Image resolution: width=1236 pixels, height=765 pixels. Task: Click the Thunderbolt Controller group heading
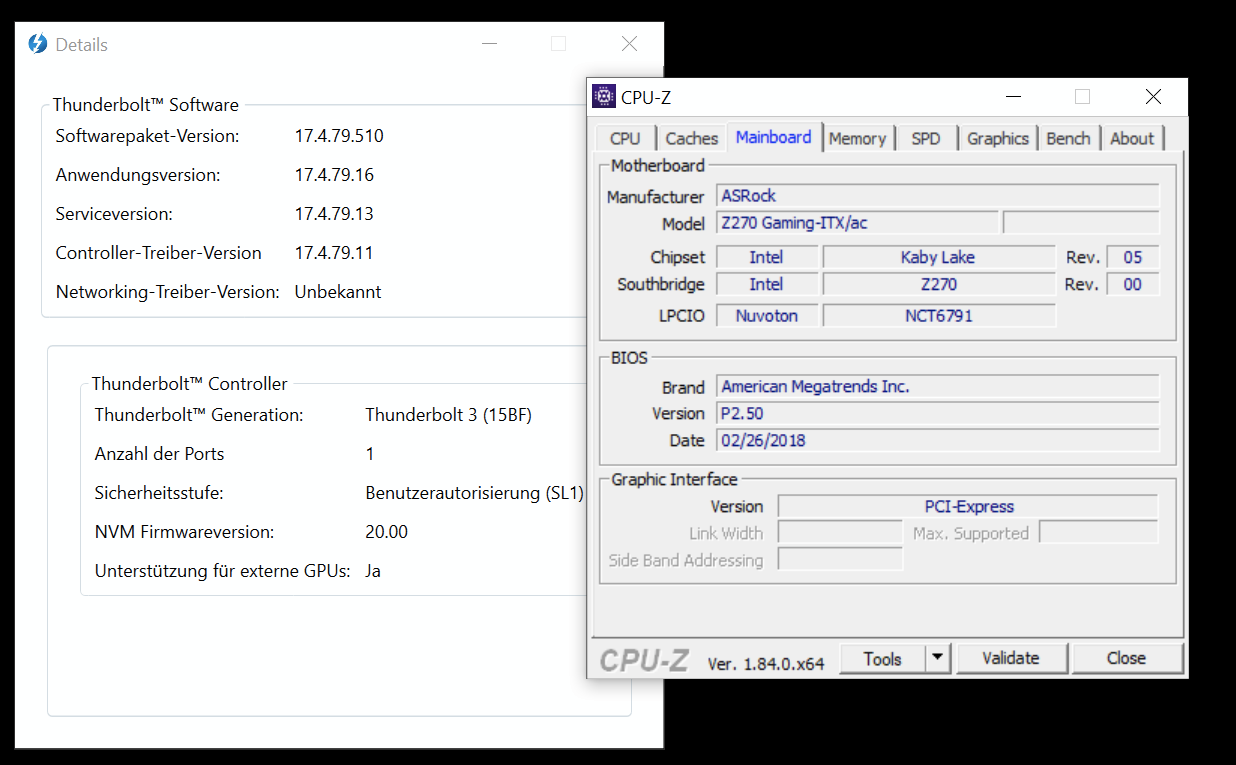[x=190, y=384]
